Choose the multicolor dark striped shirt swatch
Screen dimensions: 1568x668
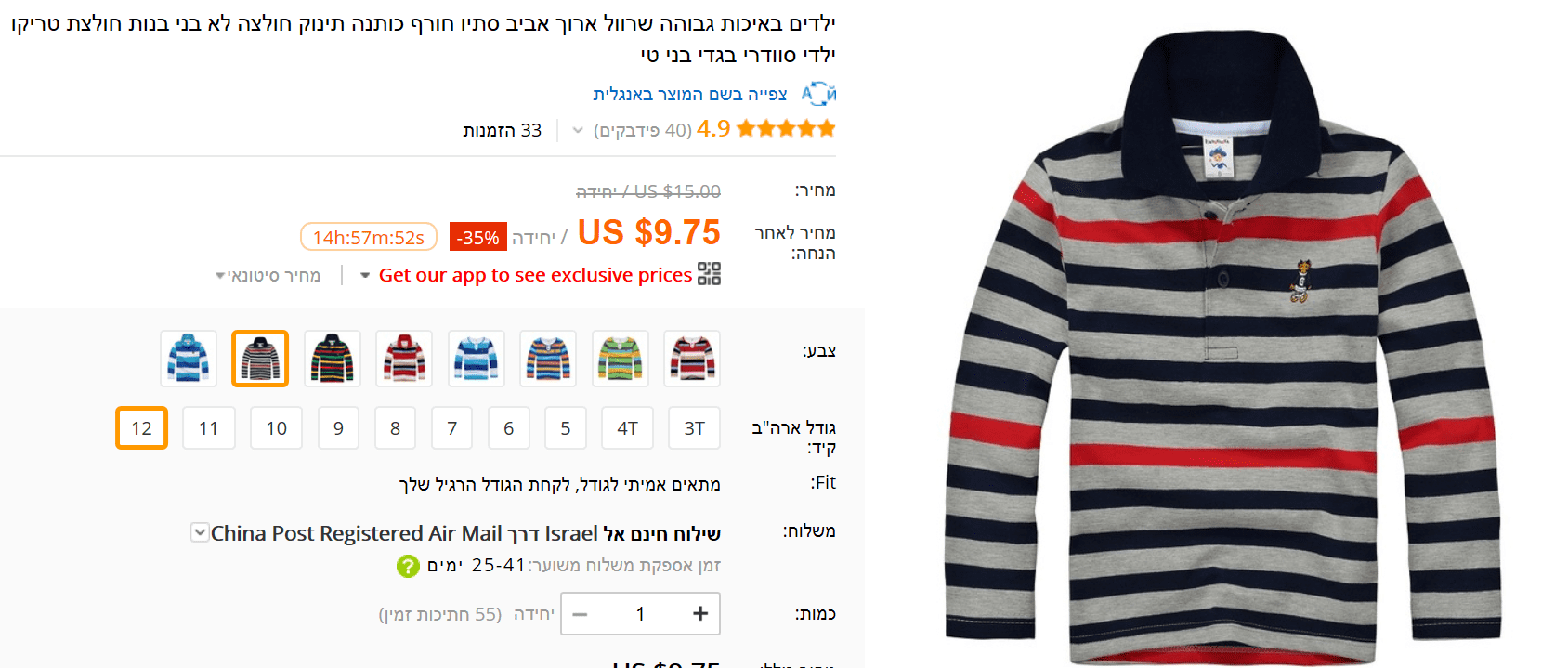click(x=333, y=359)
